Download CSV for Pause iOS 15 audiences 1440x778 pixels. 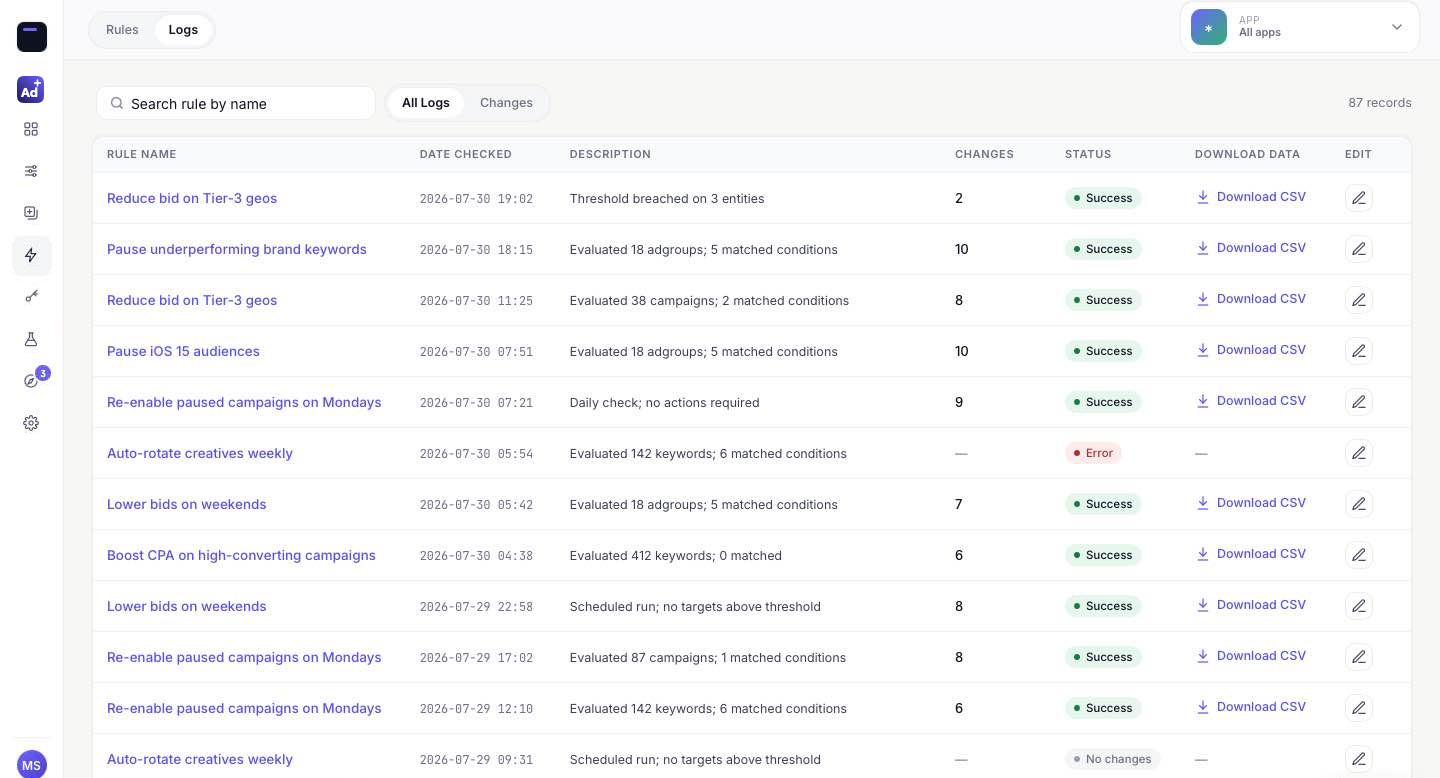1251,350
